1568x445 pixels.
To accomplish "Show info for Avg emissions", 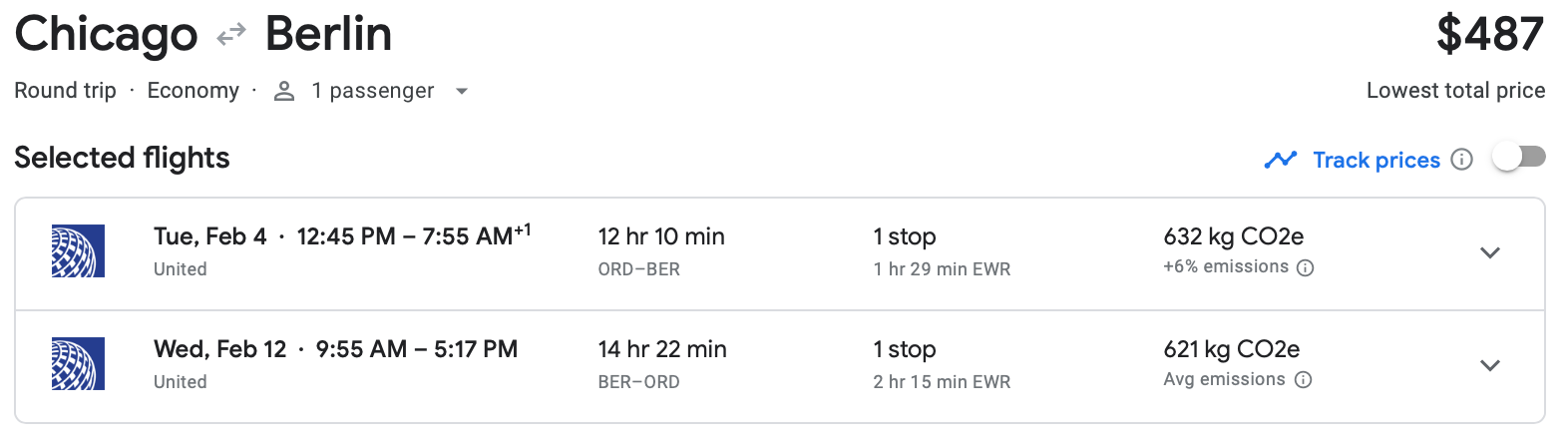I will pyautogui.click(x=1303, y=380).
